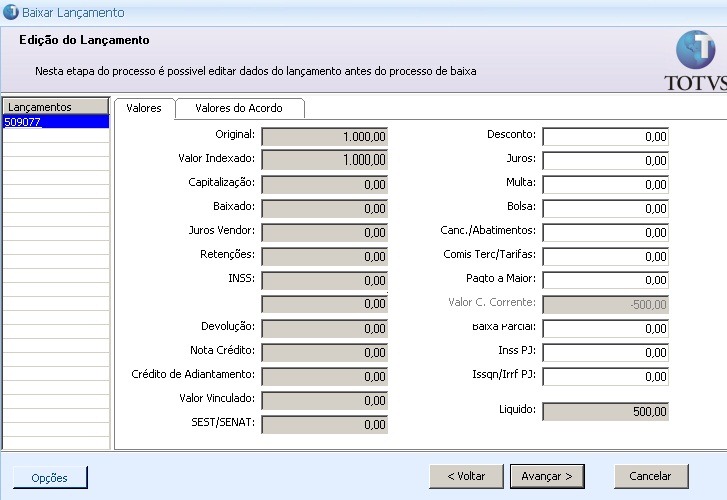This screenshot has height=500, width=727.
Task: Click the Desconto input field
Action: click(606, 136)
